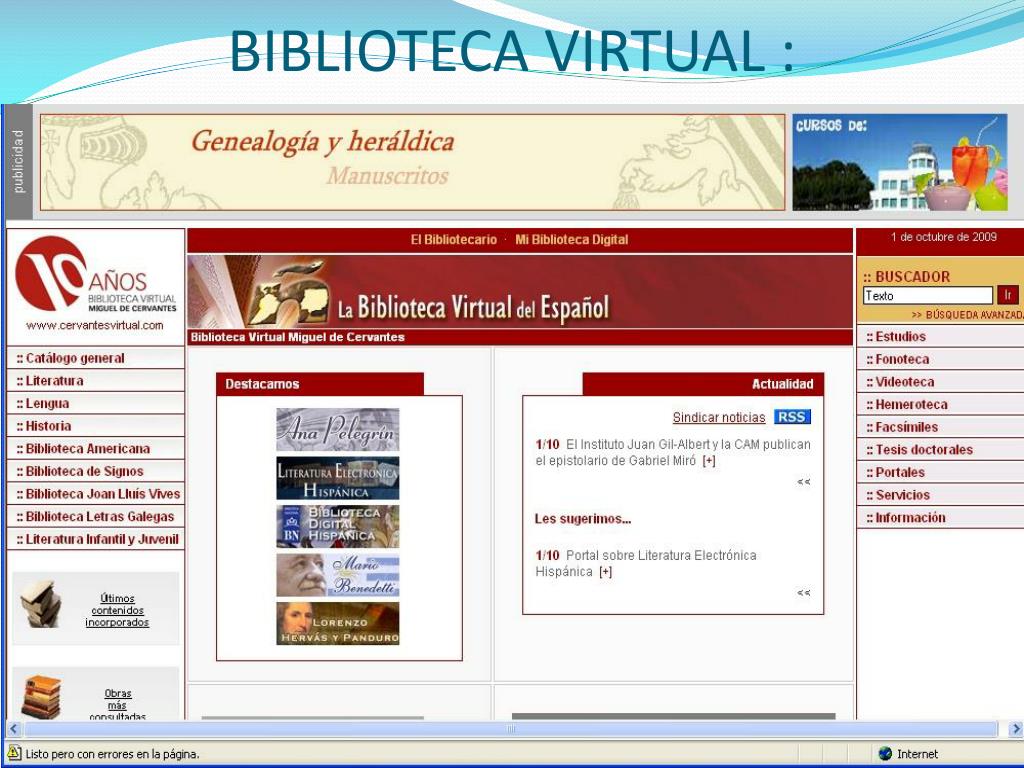Open the Historia section
Viewport: 1024px width, 768px height.
pyautogui.click(x=95, y=426)
